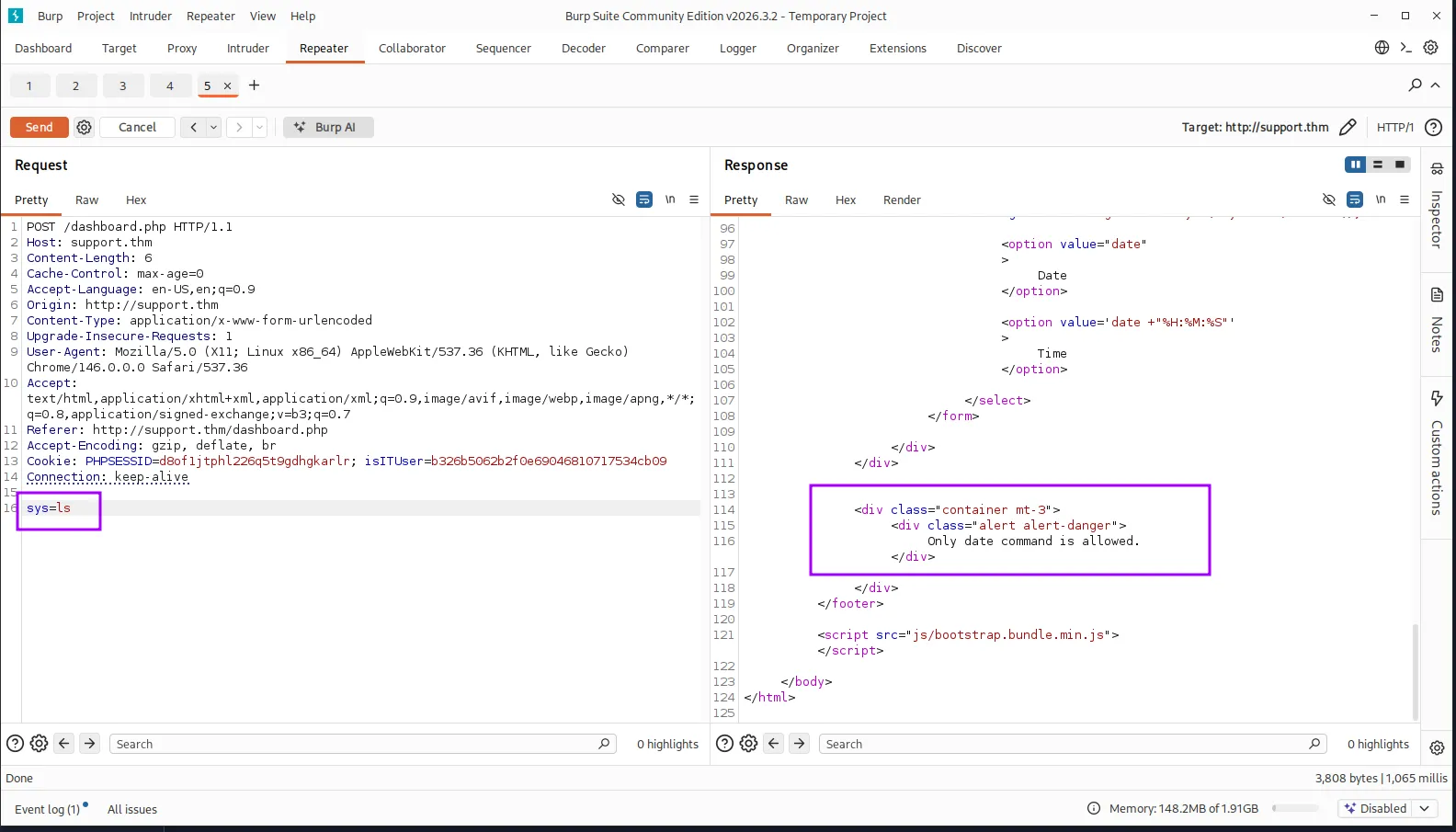Open the Project menu
This screenshot has height=832, width=1456.
96,16
